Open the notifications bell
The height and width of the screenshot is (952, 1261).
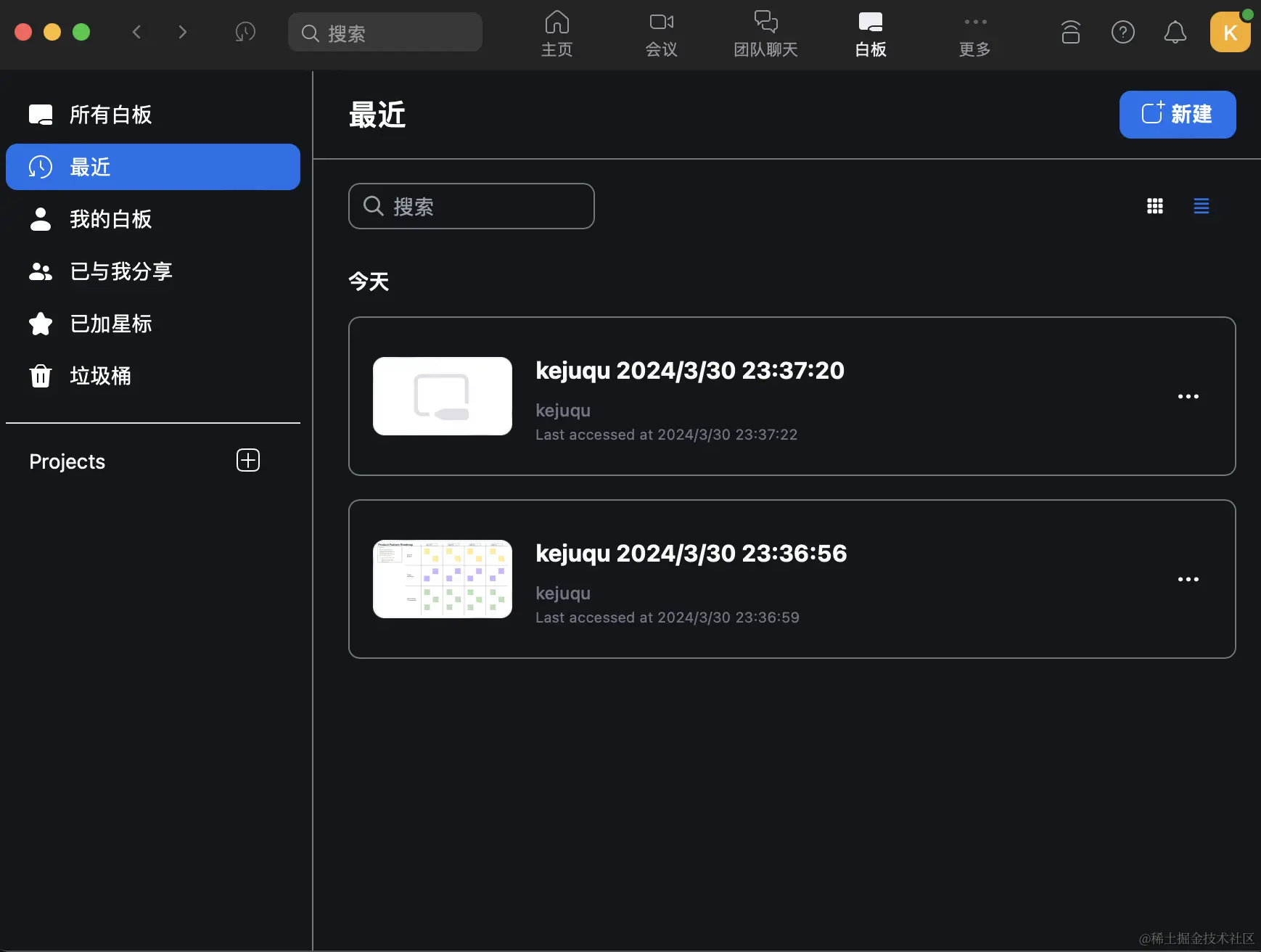(x=1175, y=32)
